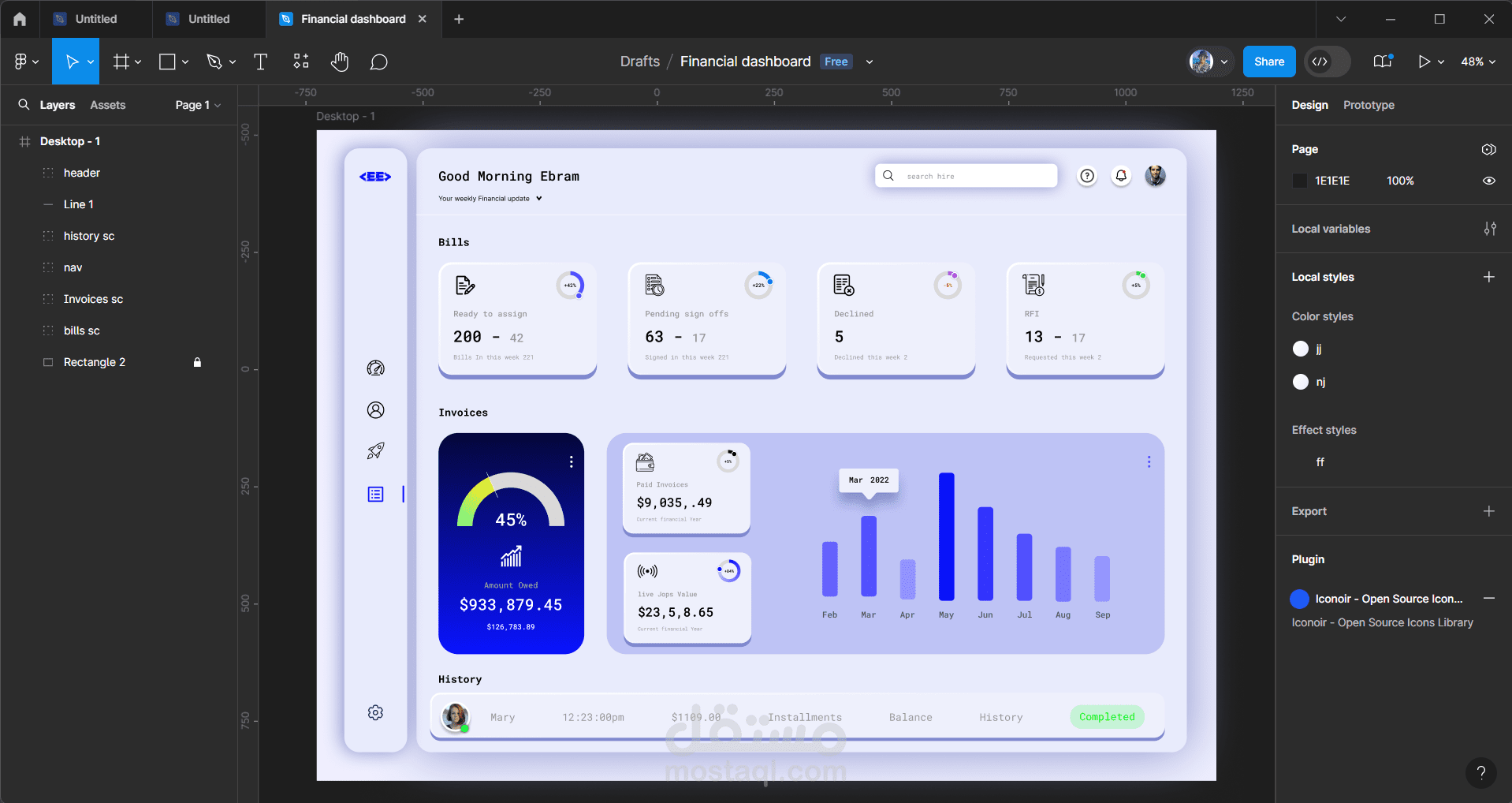Open the presentation options dropdown arrow
Image resolution: width=1512 pixels, height=803 pixels.
point(1441,62)
